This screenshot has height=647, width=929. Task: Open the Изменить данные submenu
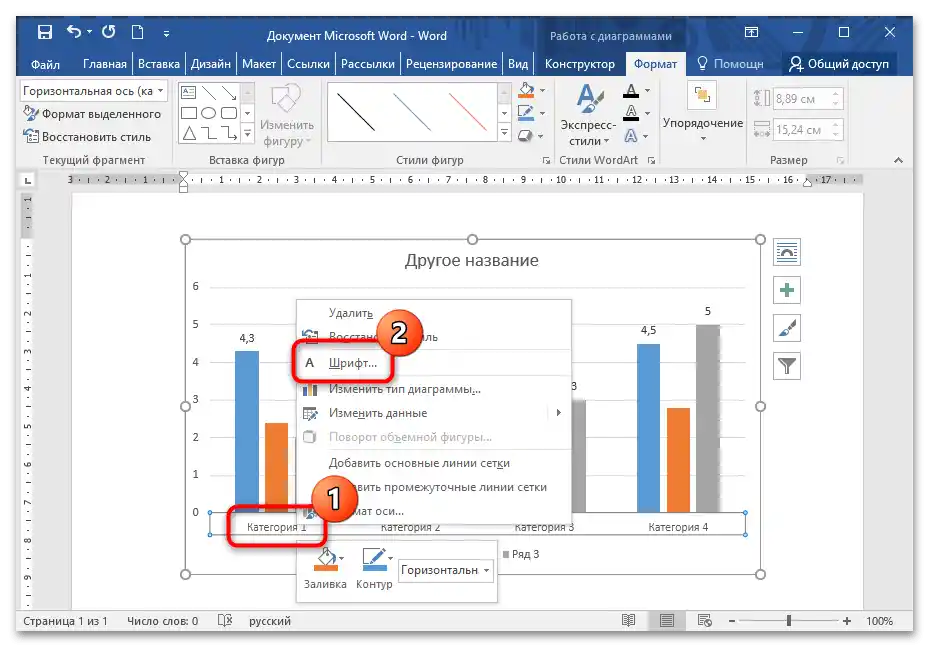[x=434, y=413]
